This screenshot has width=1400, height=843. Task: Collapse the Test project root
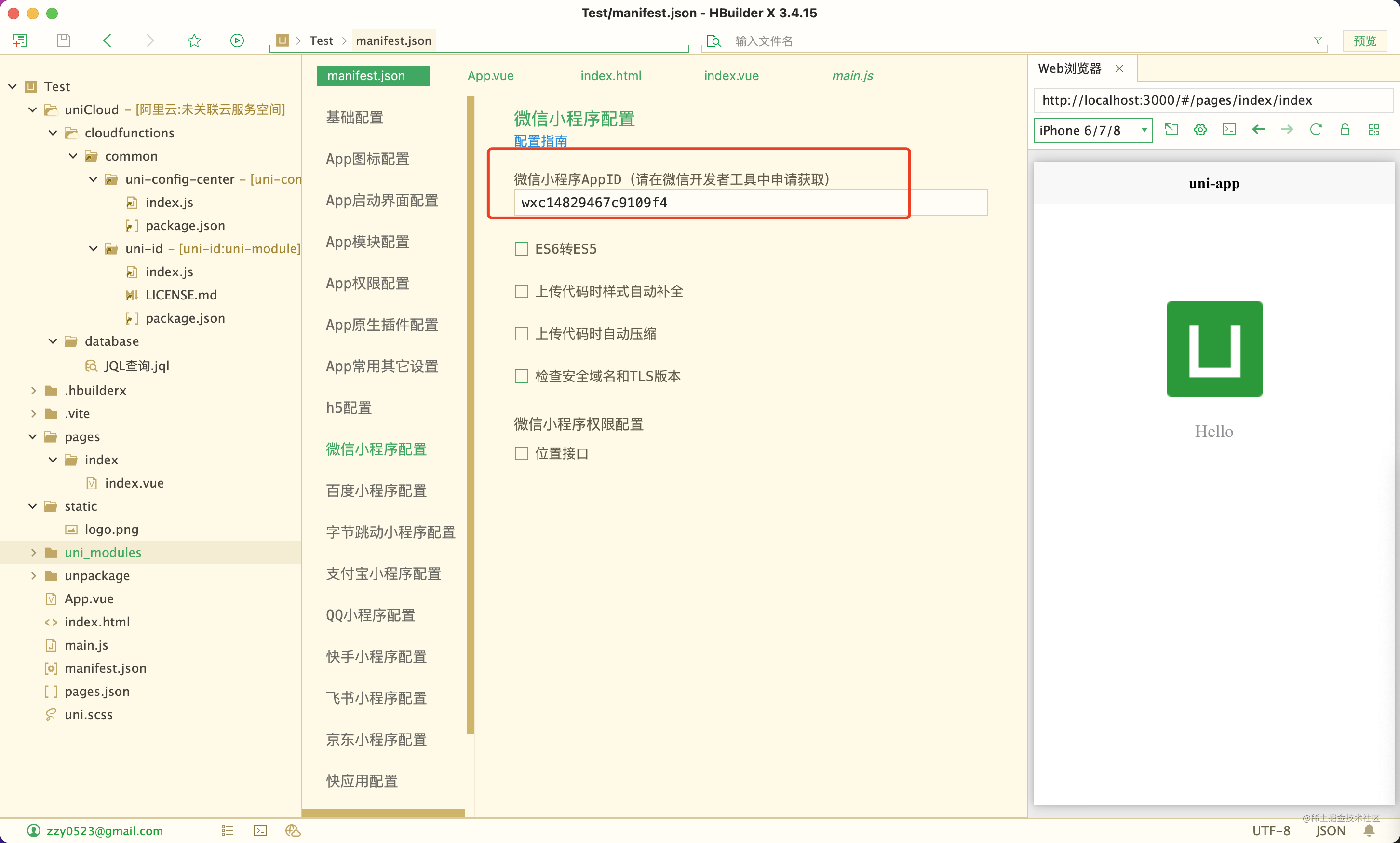pyautogui.click(x=13, y=86)
